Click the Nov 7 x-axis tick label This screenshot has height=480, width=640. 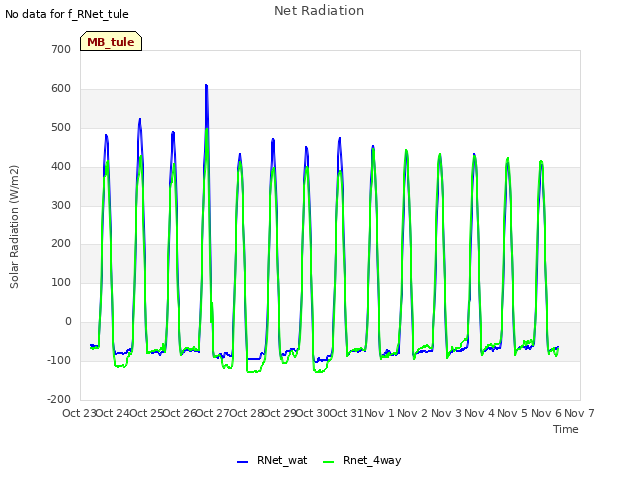[579, 413]
